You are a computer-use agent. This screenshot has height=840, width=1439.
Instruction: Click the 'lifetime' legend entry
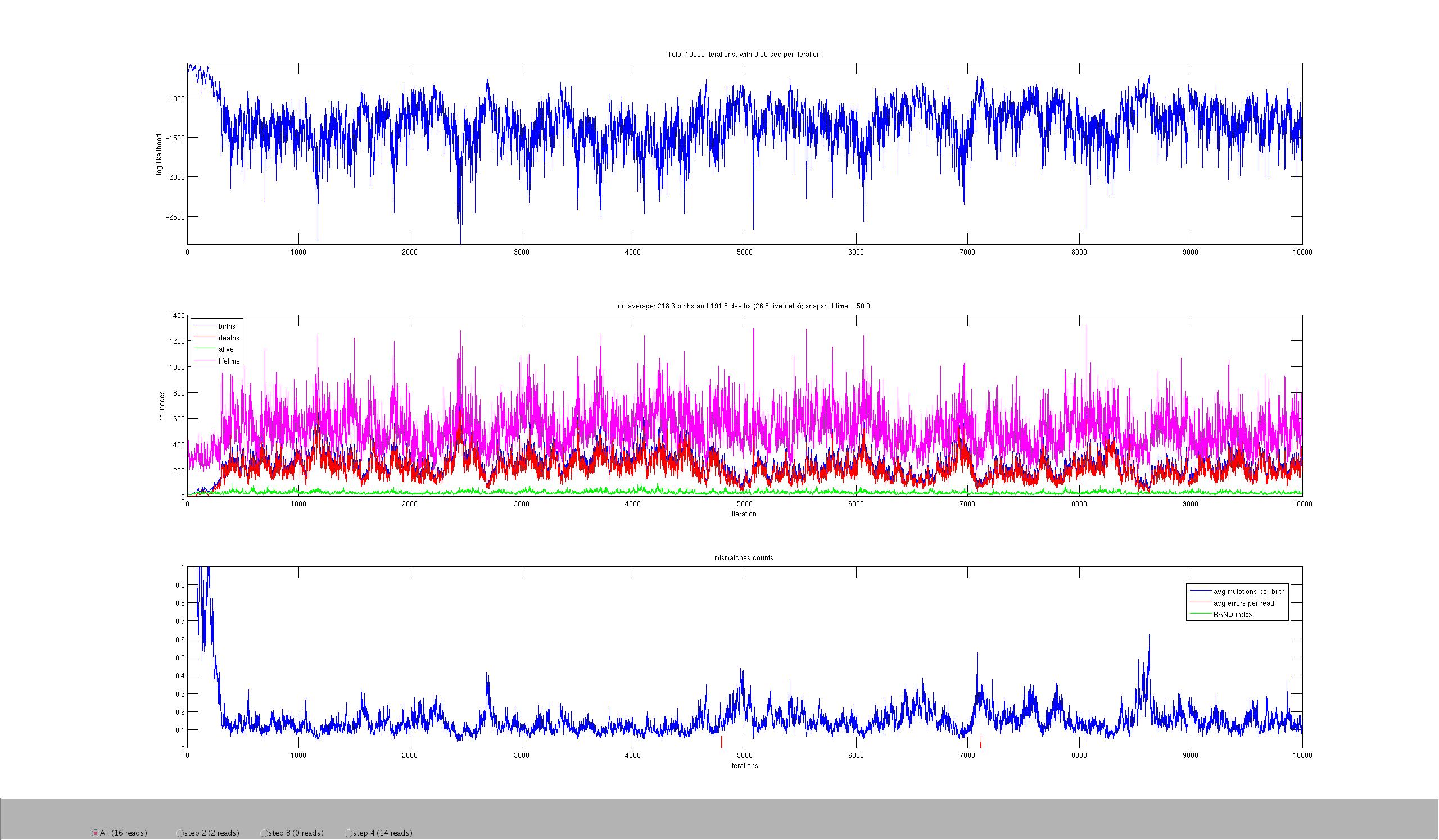229,361
